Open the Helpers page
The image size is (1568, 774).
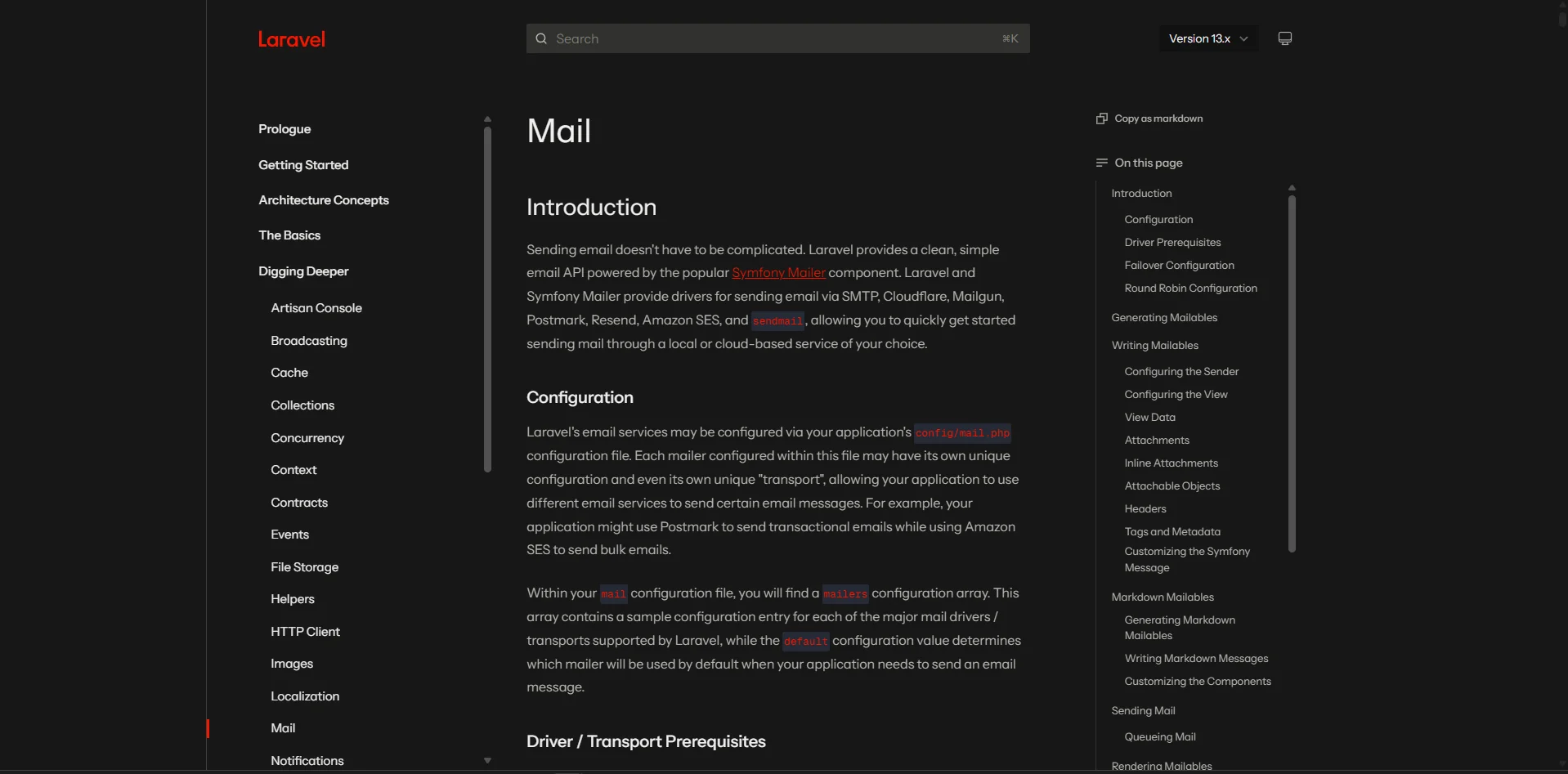pos(293,599)
